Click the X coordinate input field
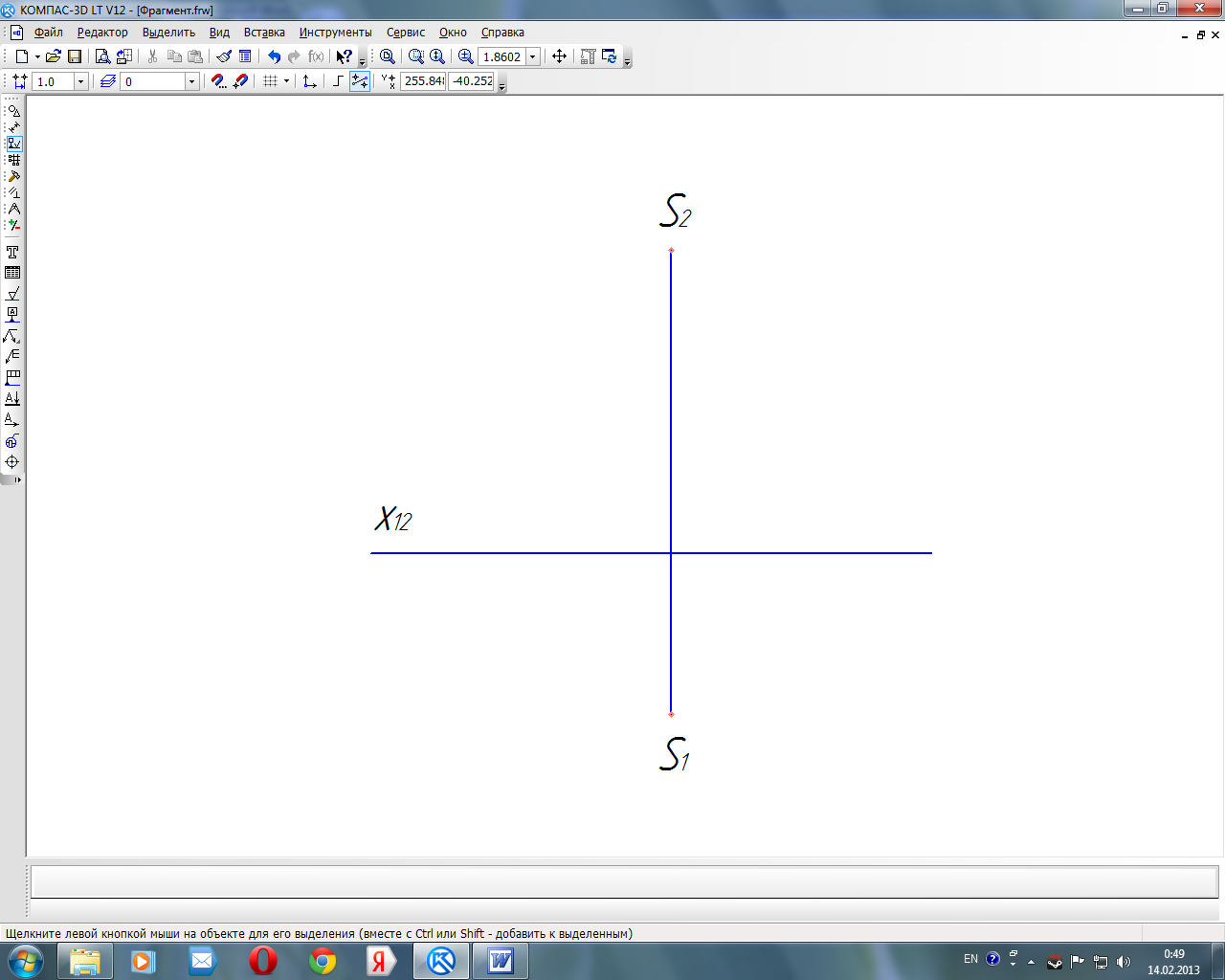Viewport: 1225px width, 980px height. click(x=423, y=81)
